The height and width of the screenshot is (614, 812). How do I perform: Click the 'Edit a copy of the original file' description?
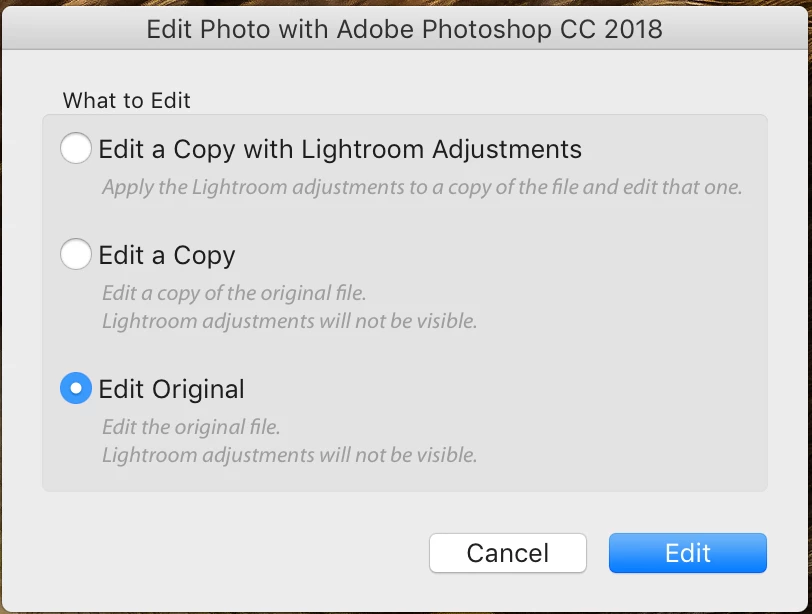(x=234, y=293)
